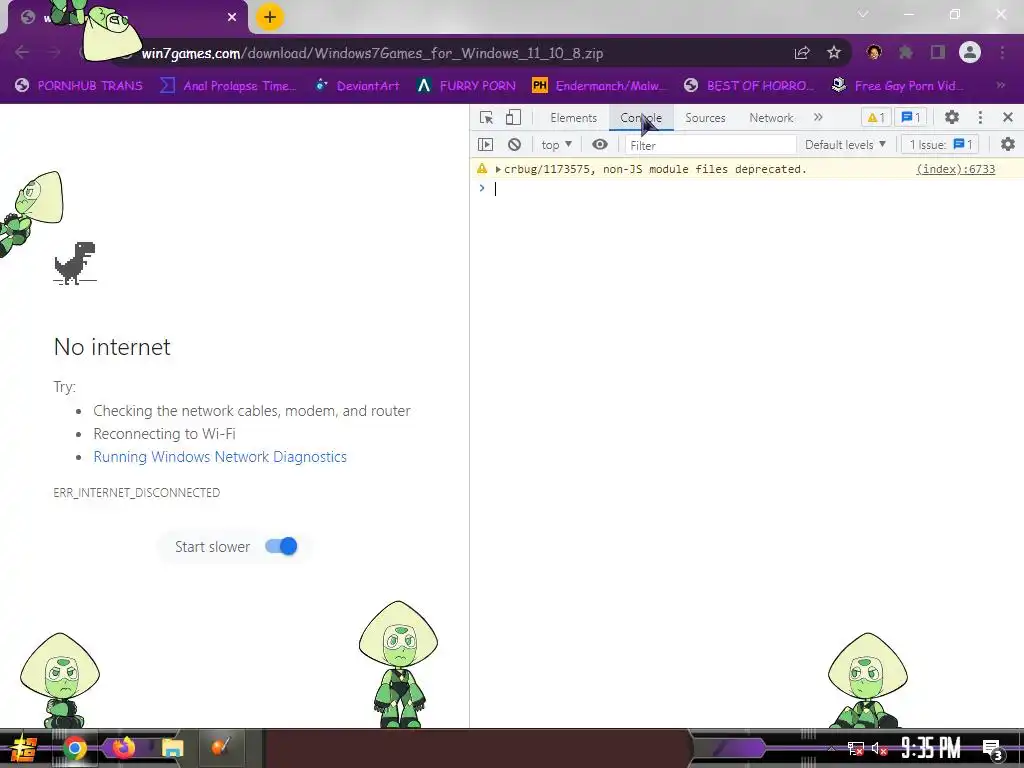1024x768 pixels.
Task: Open the Default levels dropdown
Action: [845, 144]
